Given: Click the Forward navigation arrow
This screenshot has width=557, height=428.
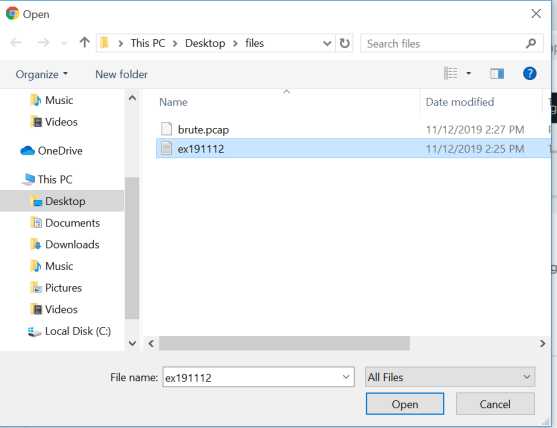Looking at the screenshot, I should [x=43, y=43].
